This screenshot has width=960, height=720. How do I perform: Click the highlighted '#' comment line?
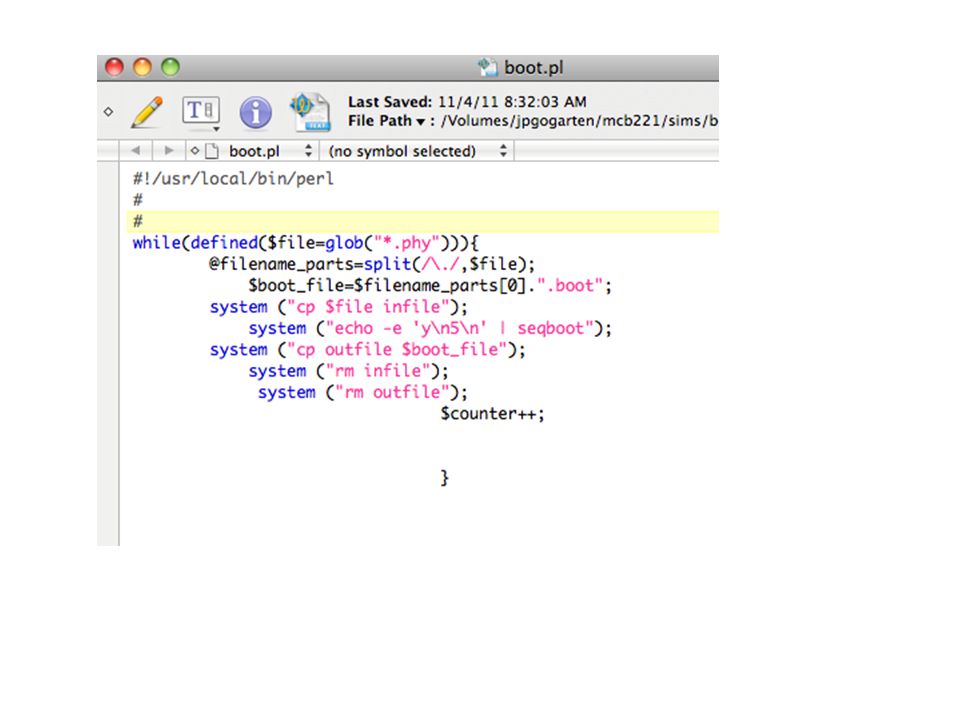[422, 221]
